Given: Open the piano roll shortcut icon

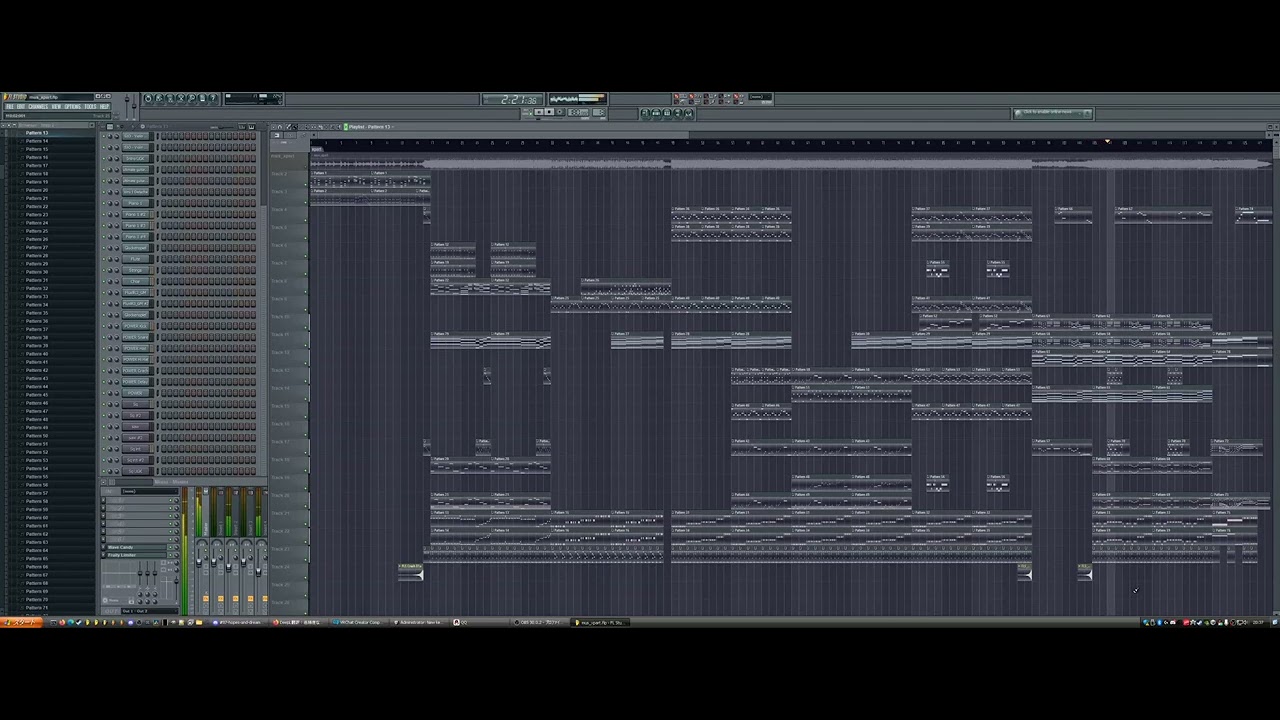Looking at the screenshot, I should click(667, 113).
